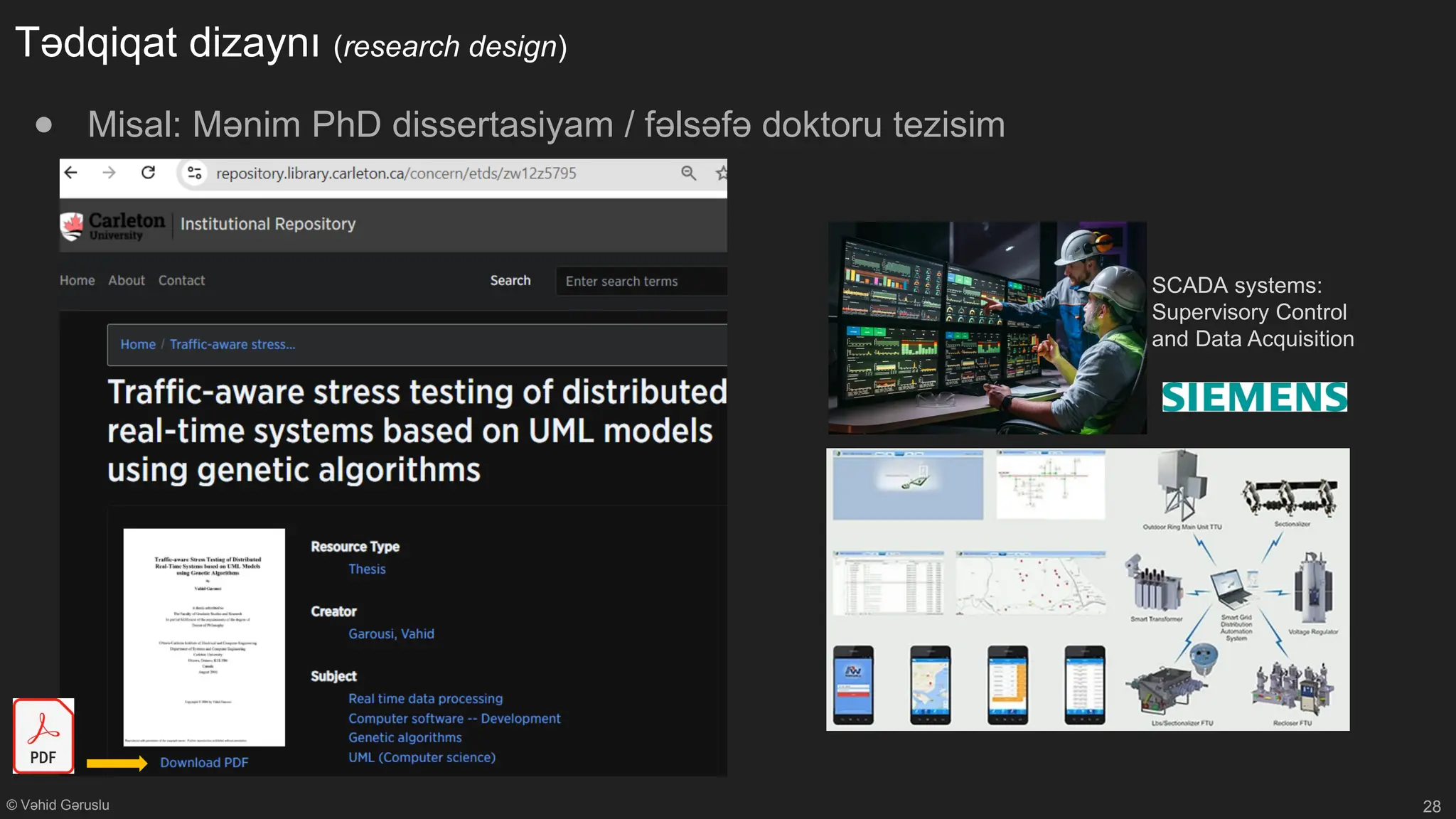Open the About navigation item

pos(127,281)
